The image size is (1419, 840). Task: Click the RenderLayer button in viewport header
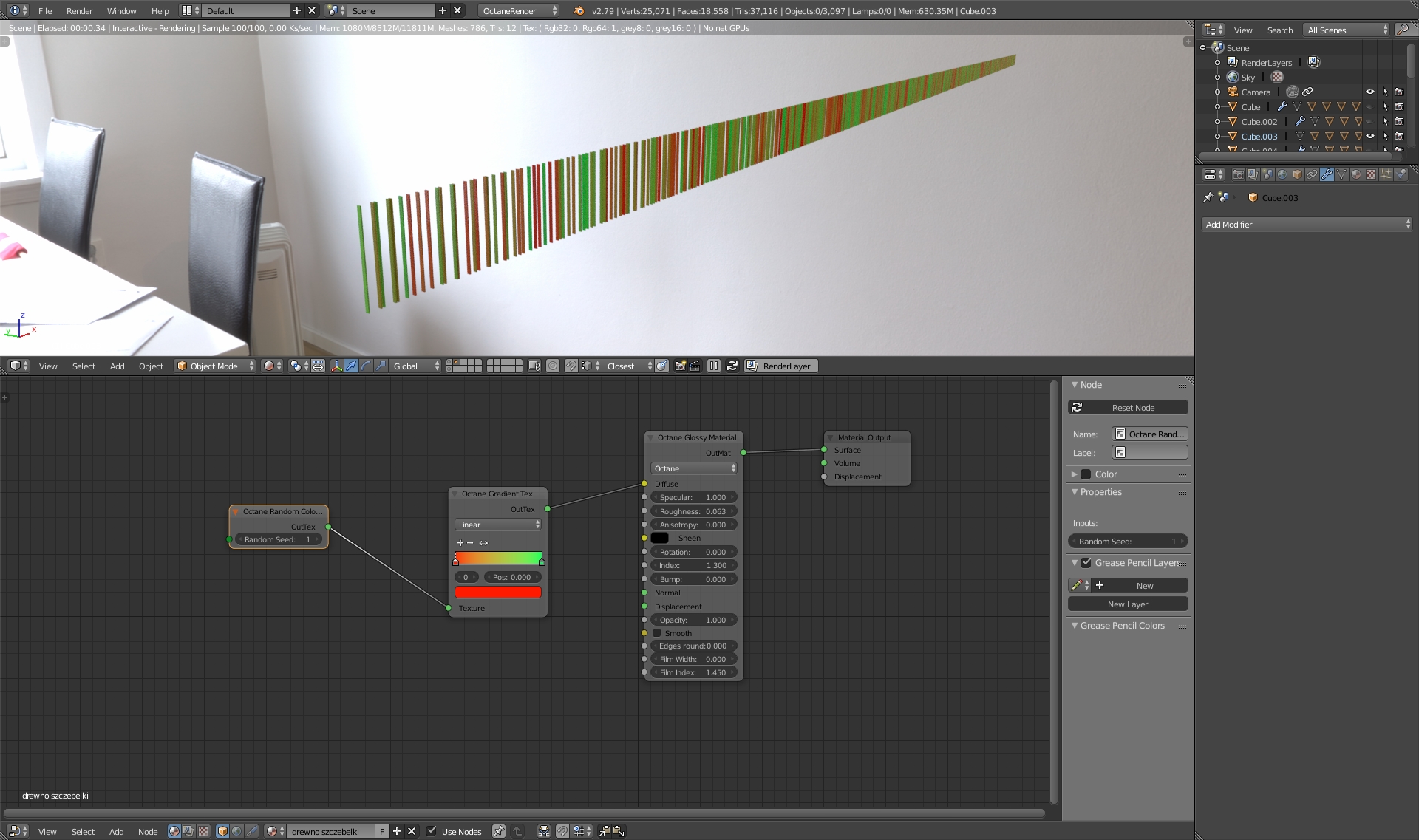pos(781,366)
